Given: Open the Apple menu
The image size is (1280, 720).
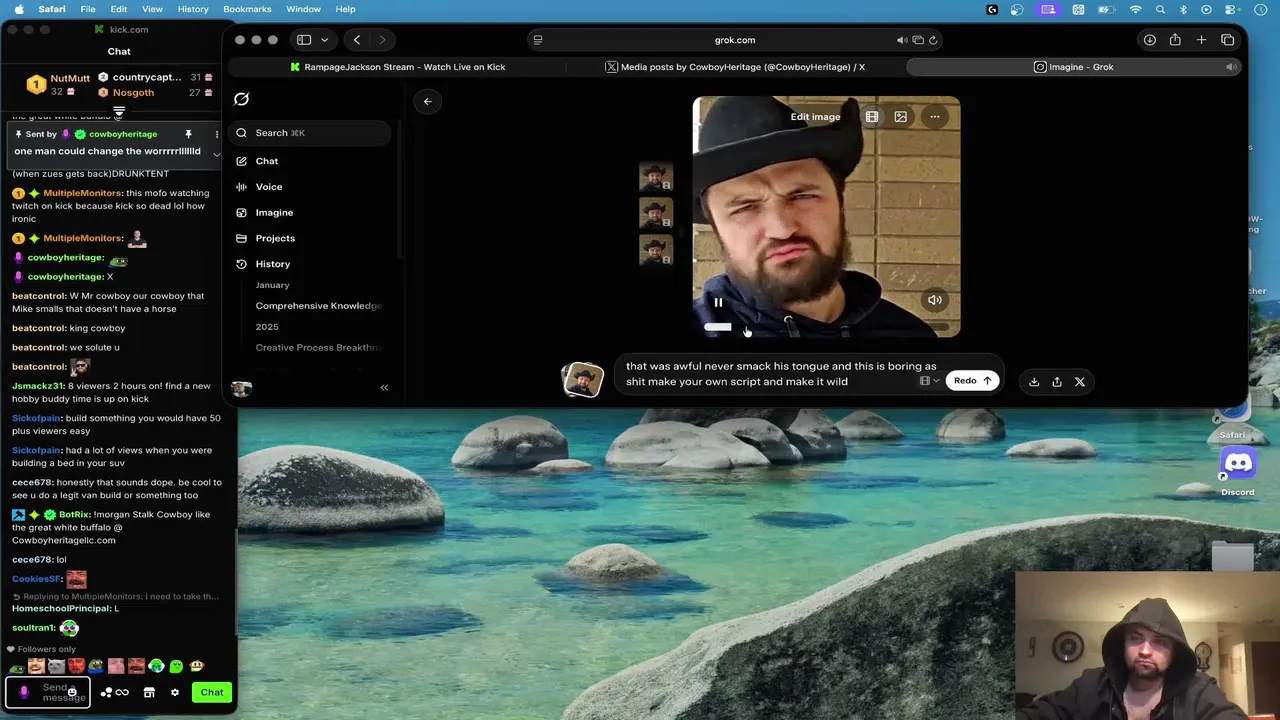Looking at the screenshot, I should tap(18, 9).
